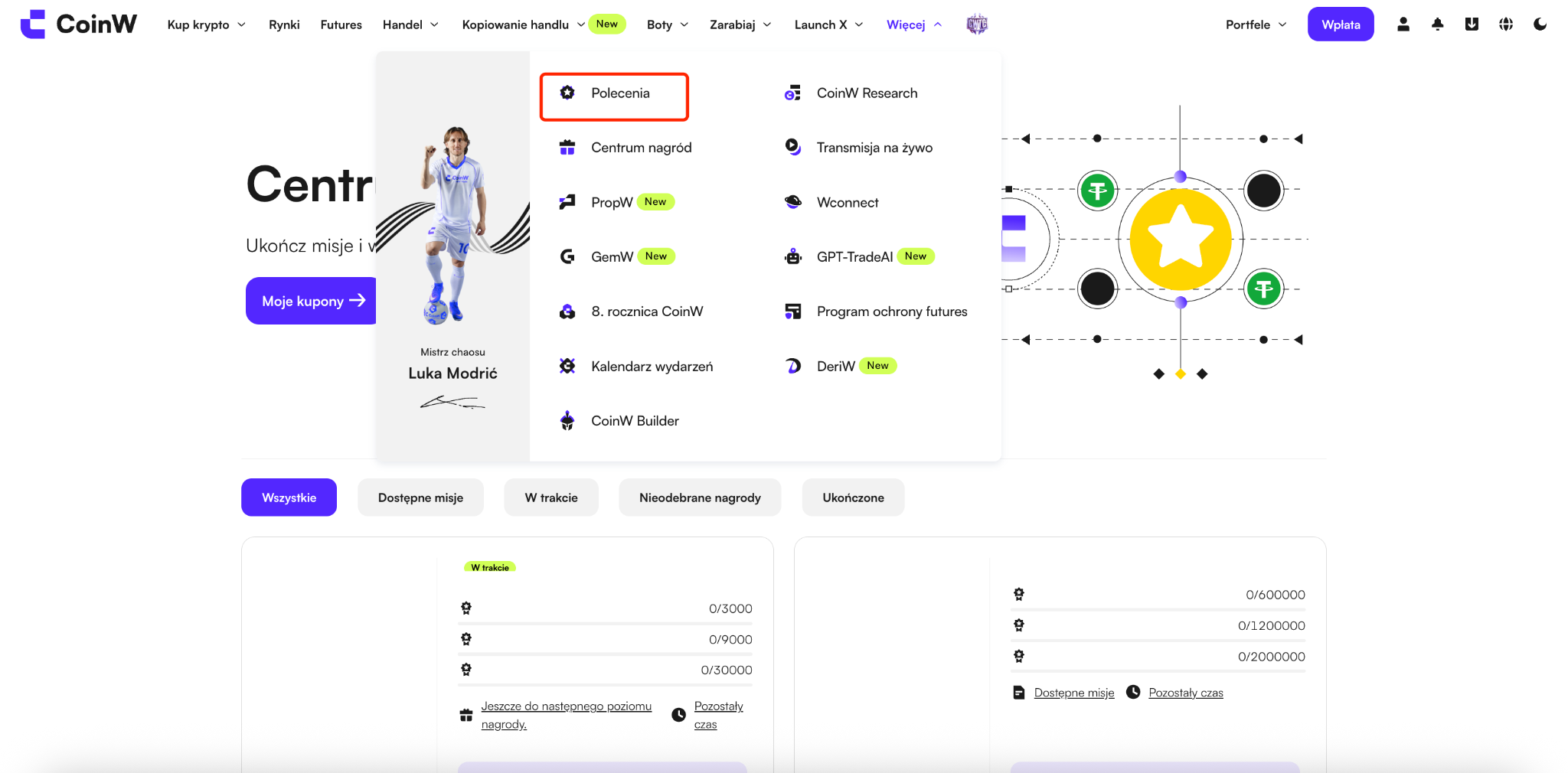The image size is (1568, 773).
Task: Open the Futures page
Action: click(341, 24)
